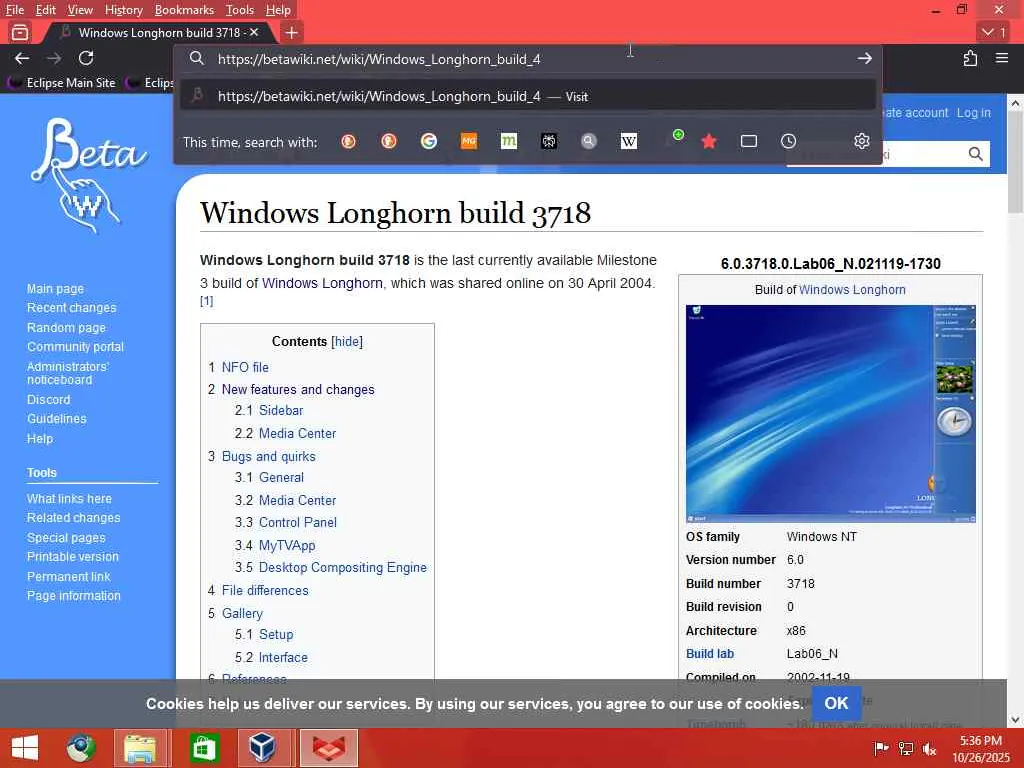Open the Tools menu
1024x768 pixels.
(x=240, y=10)
